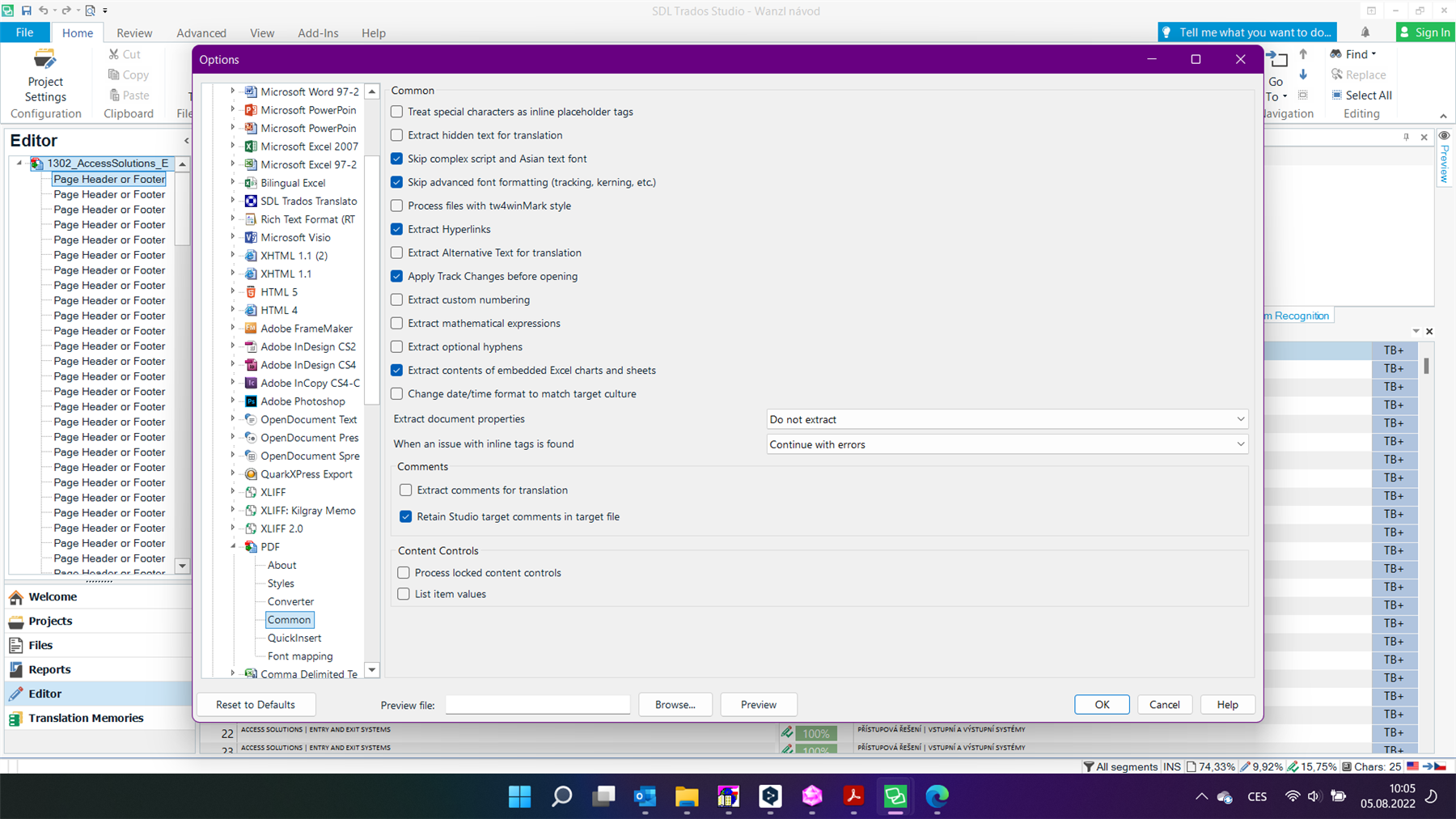Viewport: 1456px width, 819px height.
Task: Open Microsoft Edge from the taskbar
Action: click(x=937, y=796)
